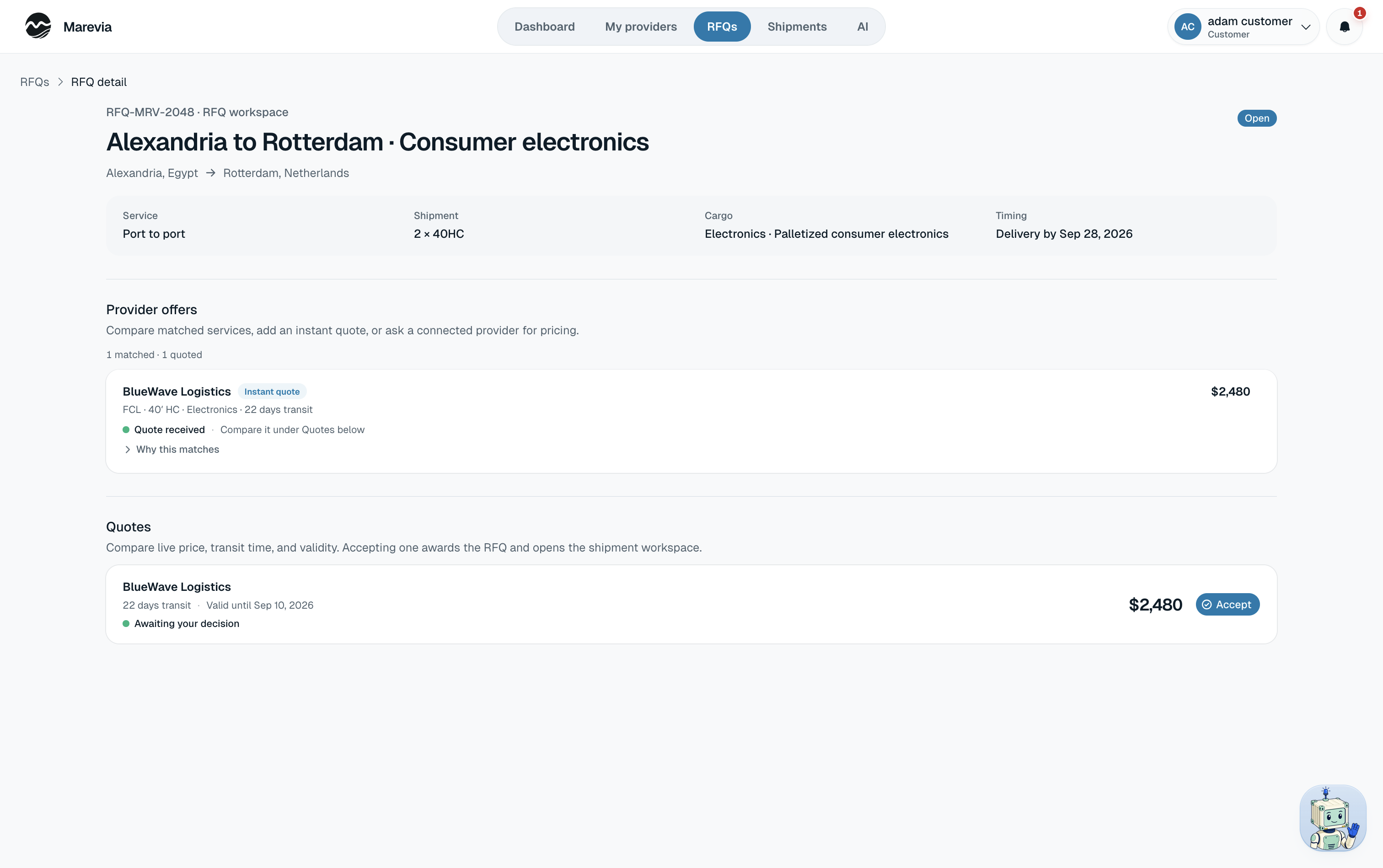Click the Alexandria to Rotterdam heading
The width and height of the screenshot is (1383, 868).
(x=378, y=142)
